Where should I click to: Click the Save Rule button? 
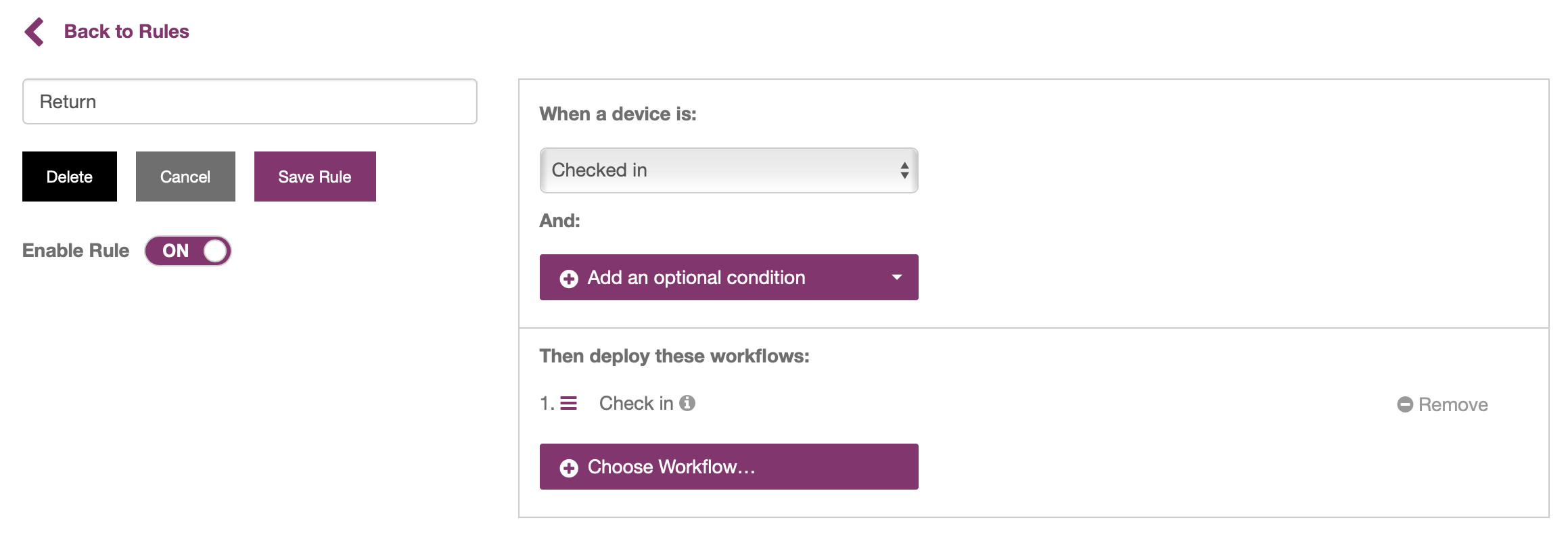coord(315,177)
